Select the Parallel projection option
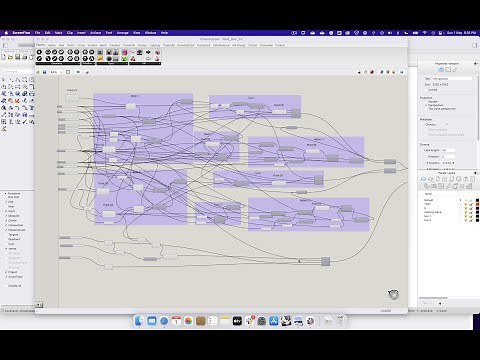The width and height of the screenshot is (480, 360). [x=431, y=101]
